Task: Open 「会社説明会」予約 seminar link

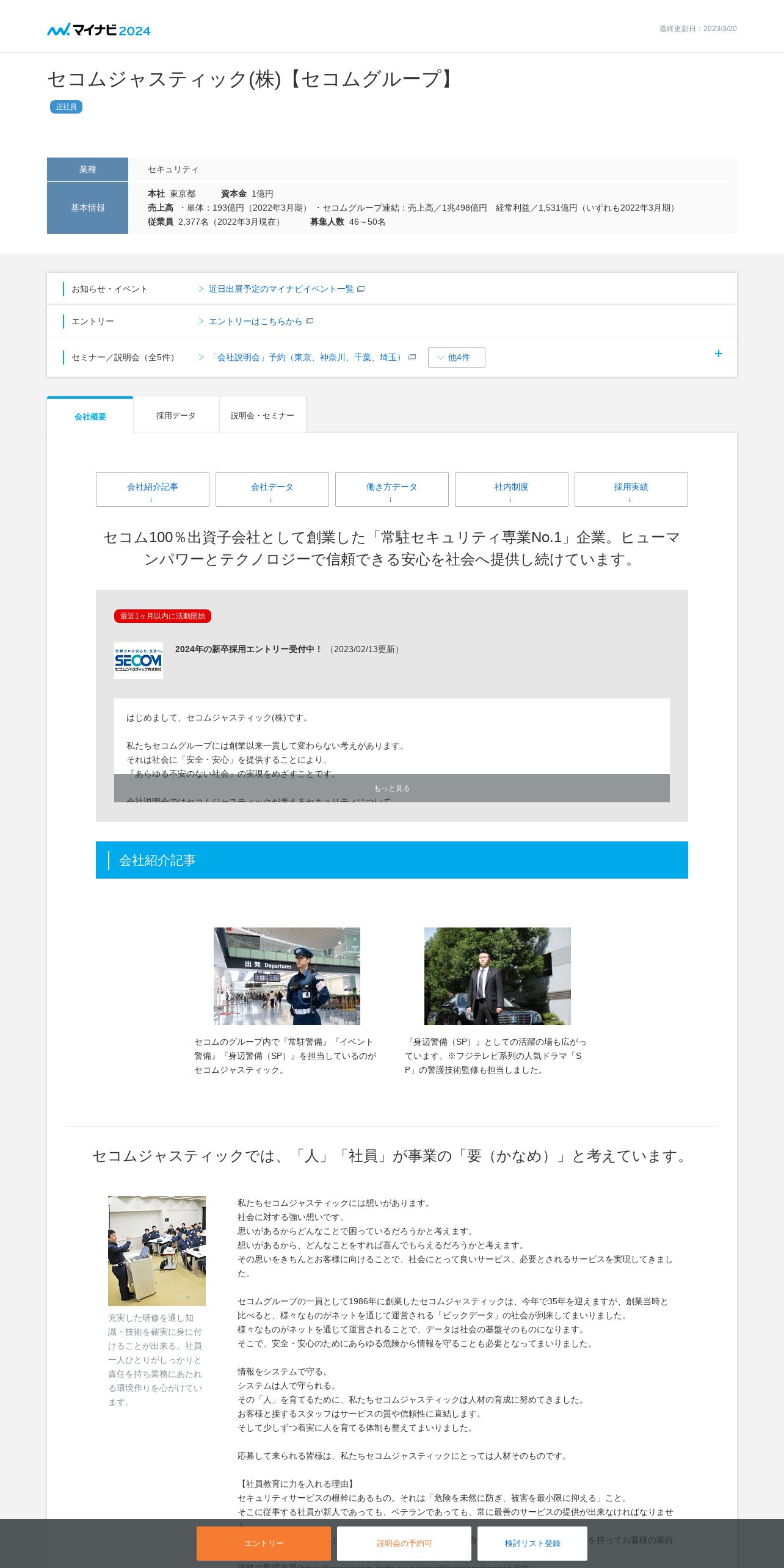Action: click(x=307, y=357)
